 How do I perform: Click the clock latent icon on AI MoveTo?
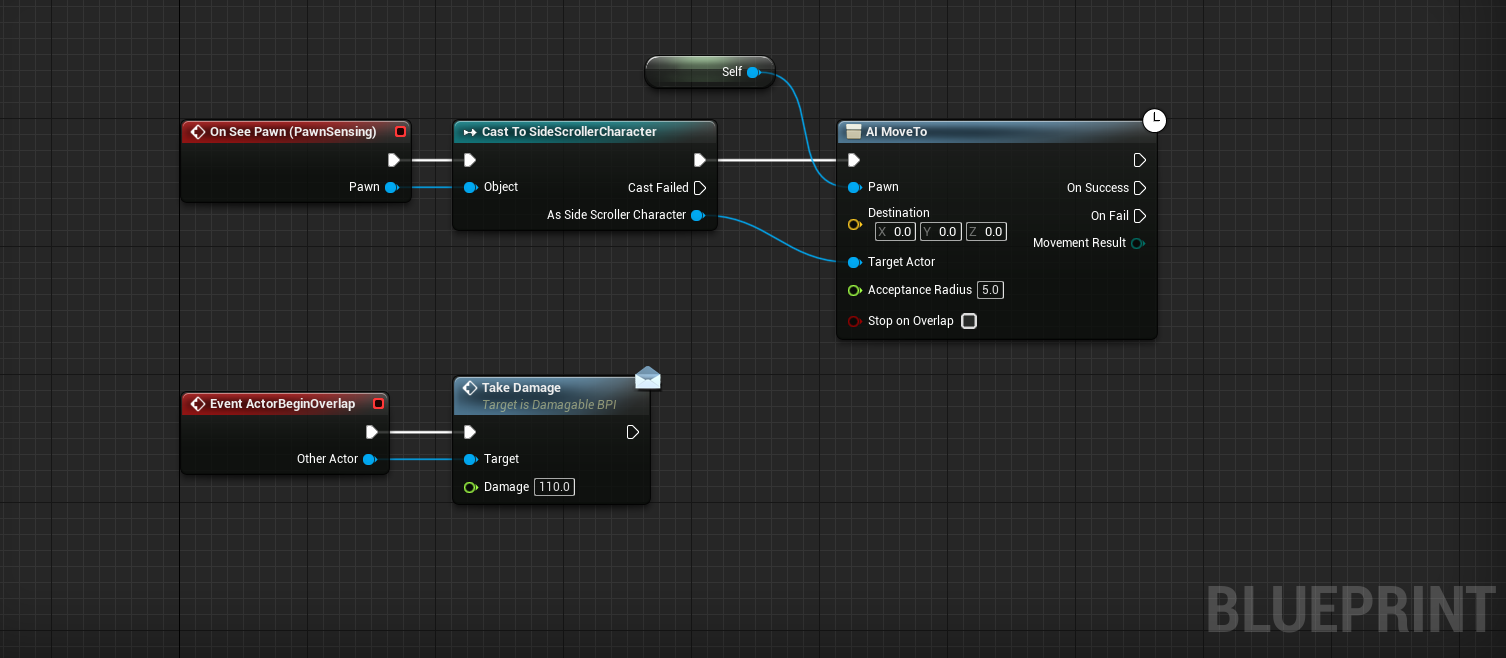[1154, 121]
